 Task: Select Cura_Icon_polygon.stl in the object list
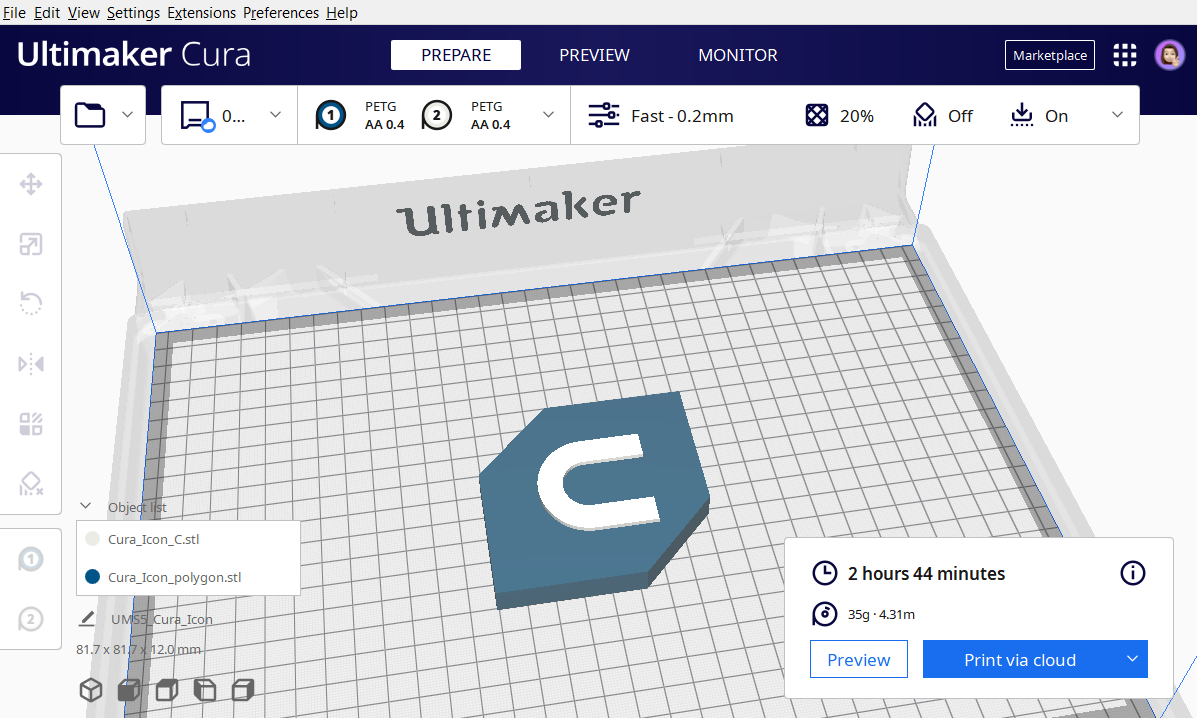point(174,577)
